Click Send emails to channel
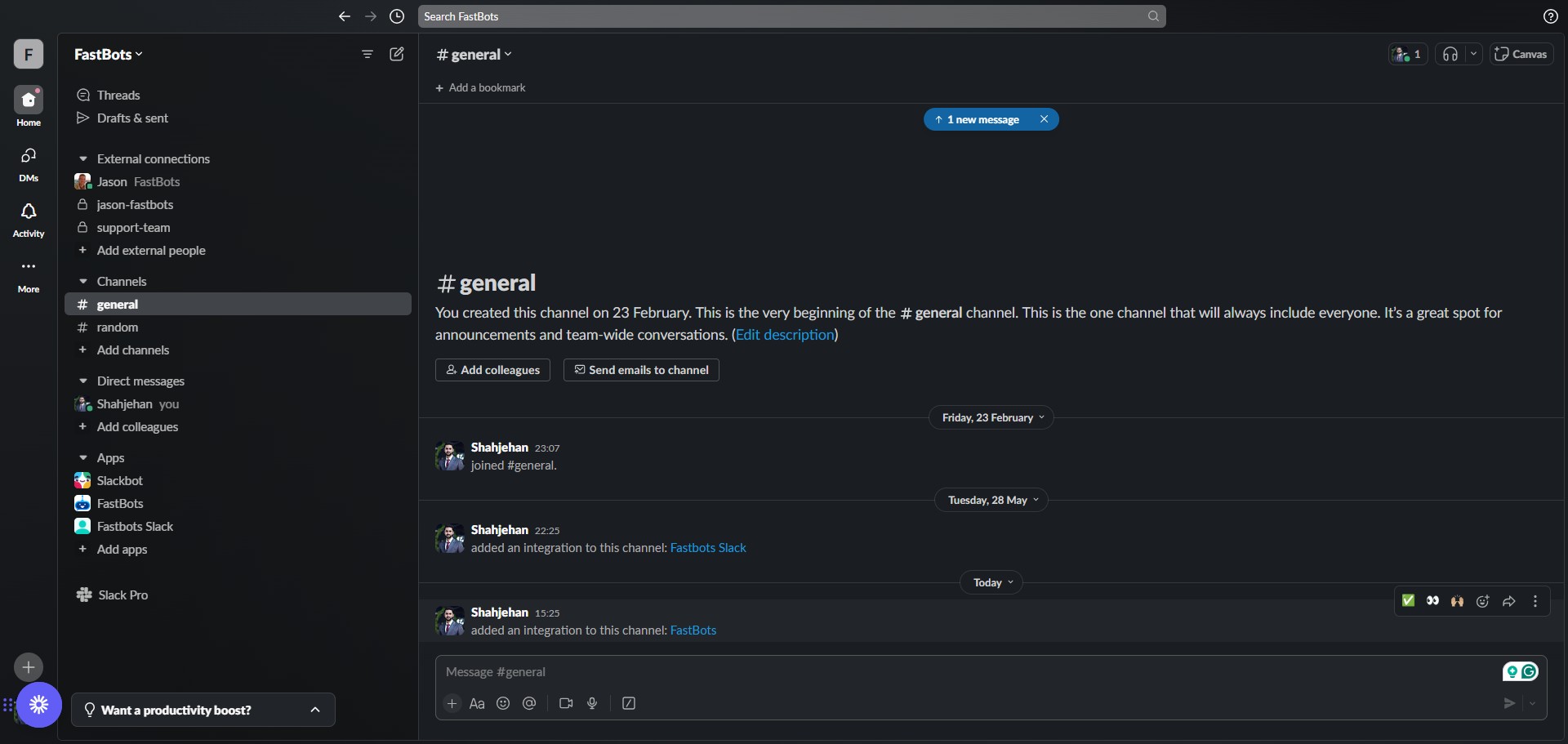Screen dimensions: 1568x744 click(641, 370)
